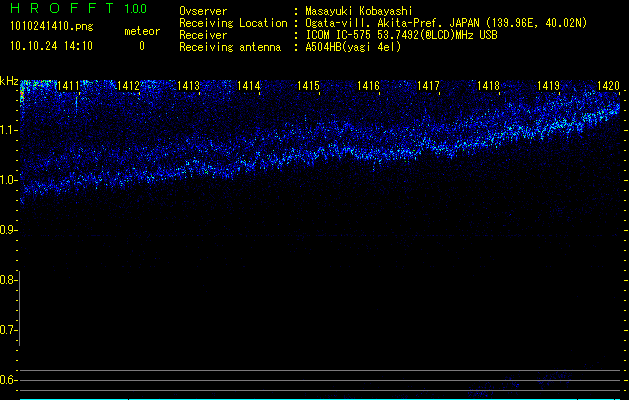Screen dimensions: 629x400
Task: Click the 0.8 frequency axis label
Action: tap(8, 280)
